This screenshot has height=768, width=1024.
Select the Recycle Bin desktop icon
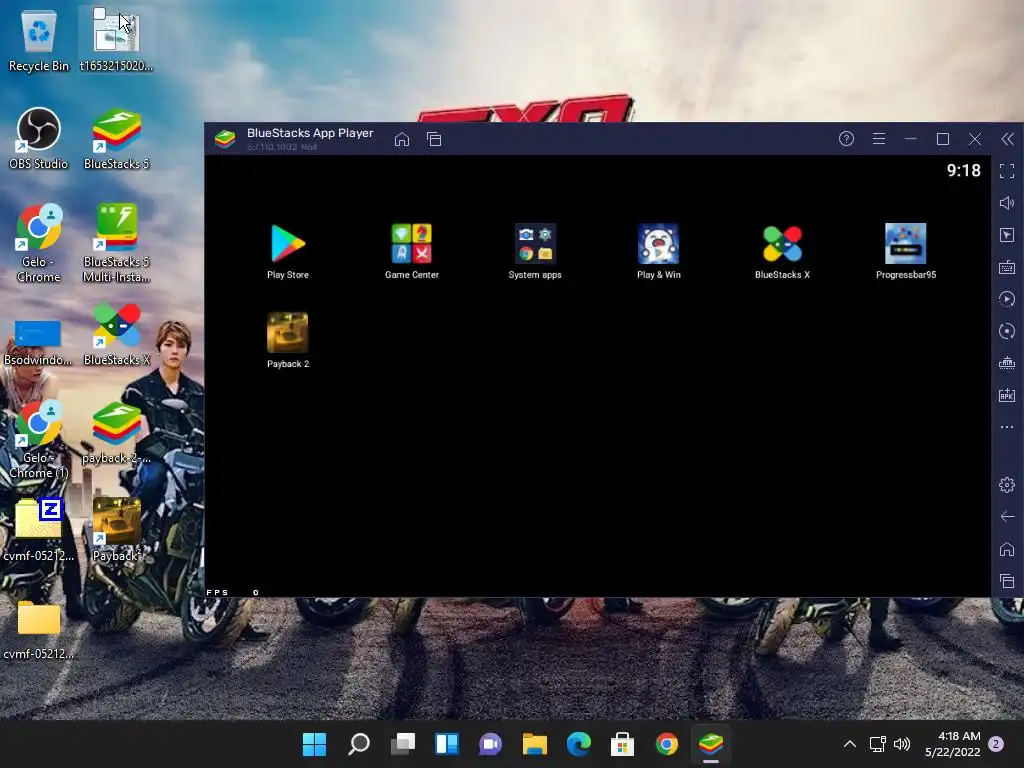[39, 42]
